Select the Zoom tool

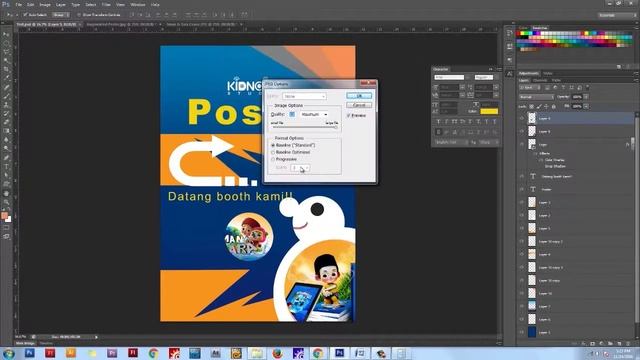pyautogui.click(x=6, y=202)
